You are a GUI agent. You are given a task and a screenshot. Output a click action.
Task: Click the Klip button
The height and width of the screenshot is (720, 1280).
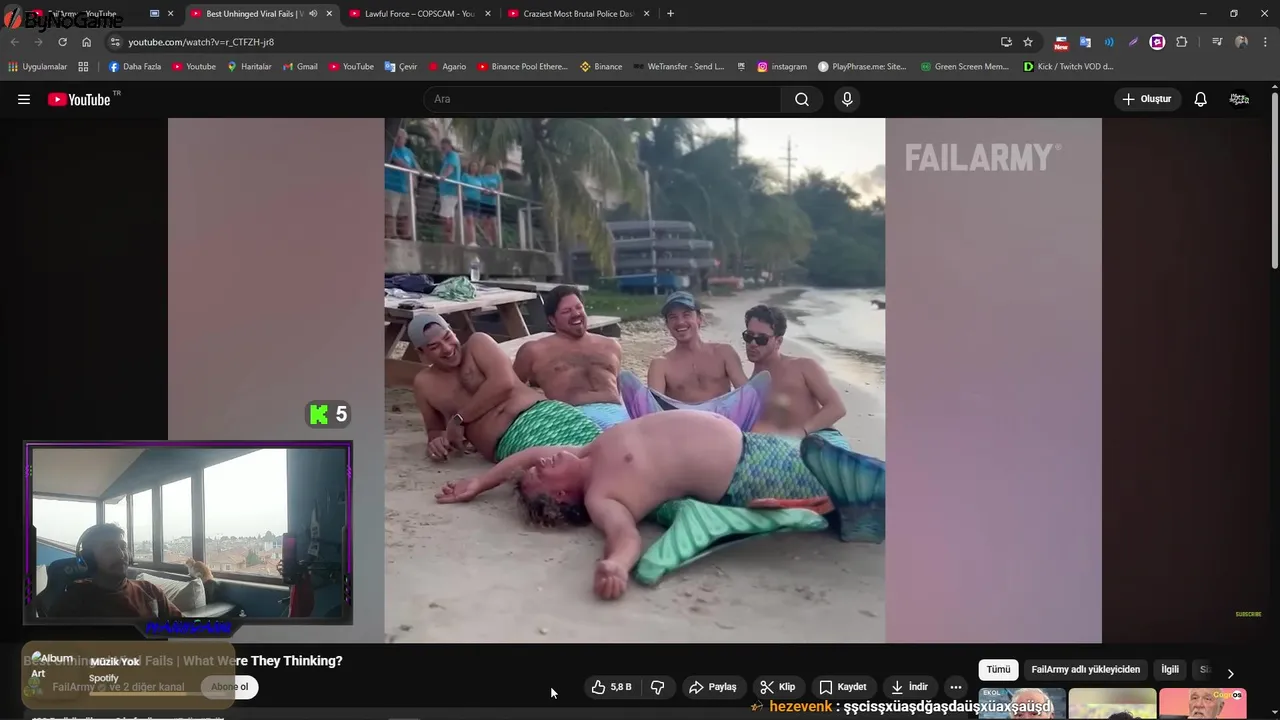point(777,687)
